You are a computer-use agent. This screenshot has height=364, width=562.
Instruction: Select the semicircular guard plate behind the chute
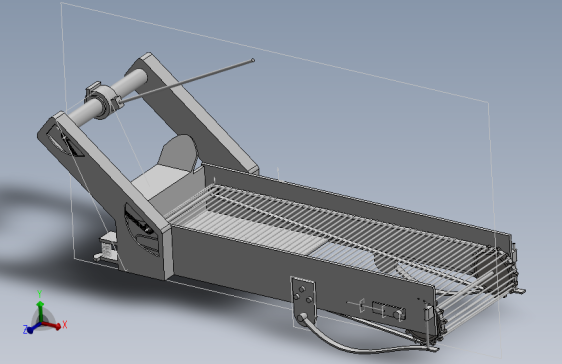(179, 153)
